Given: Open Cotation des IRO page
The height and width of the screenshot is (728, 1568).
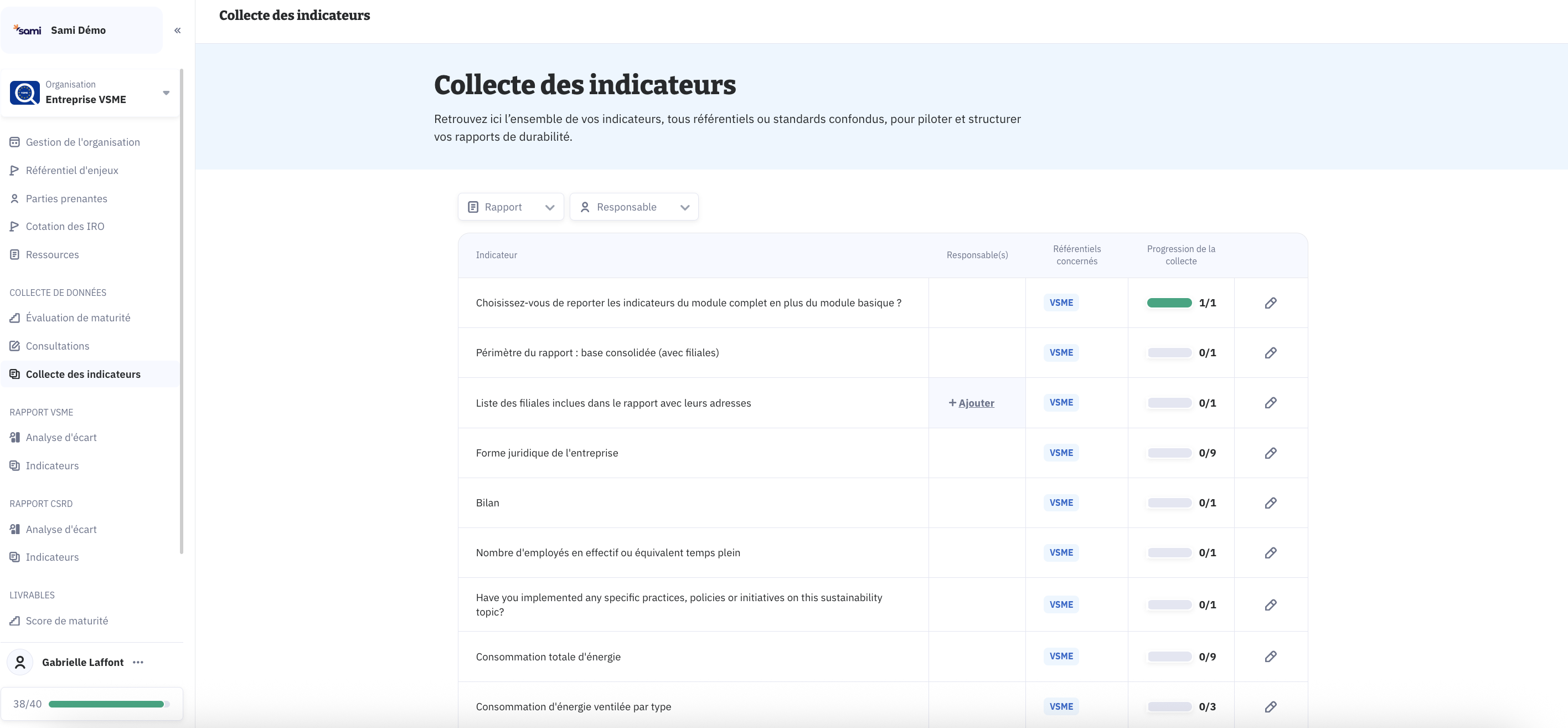Looking at the screenshot, I should (x=65, y=227).
